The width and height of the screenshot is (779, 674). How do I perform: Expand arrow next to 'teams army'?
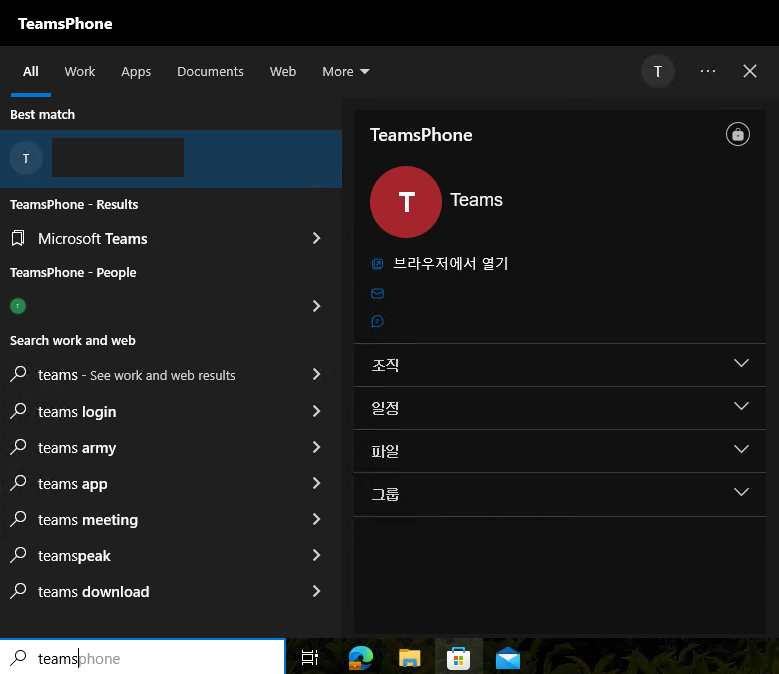tap(316, 448)
